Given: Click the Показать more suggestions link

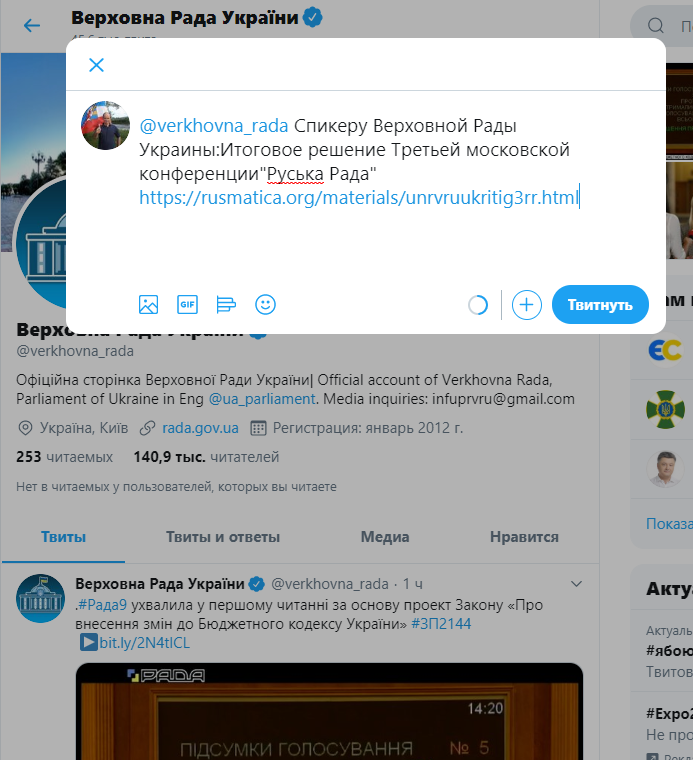Looking at the screenshot, I should tap(669, 523).
